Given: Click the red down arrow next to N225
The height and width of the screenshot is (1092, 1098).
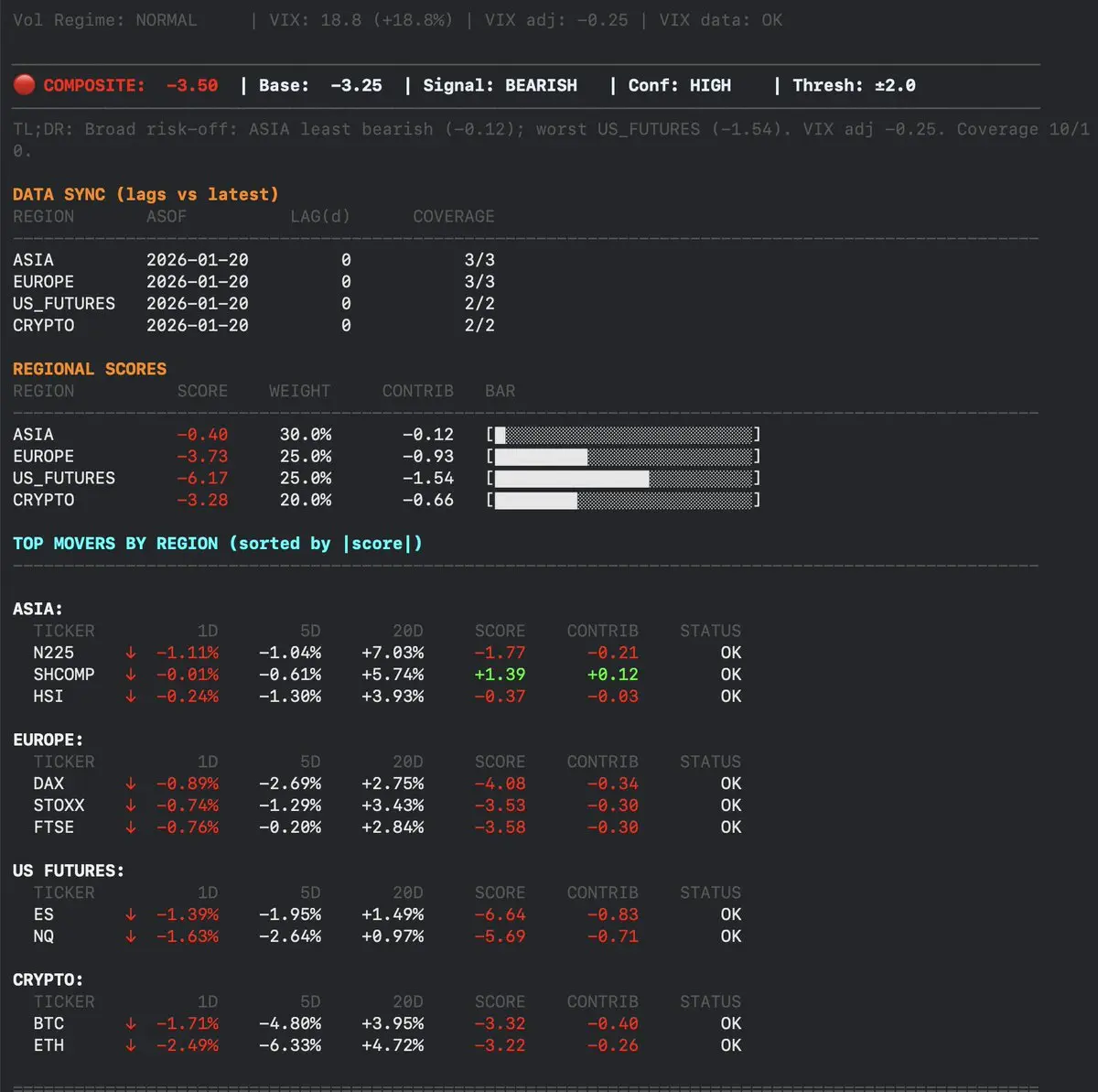Looking at the screenshot, I should tap(131, 653).
